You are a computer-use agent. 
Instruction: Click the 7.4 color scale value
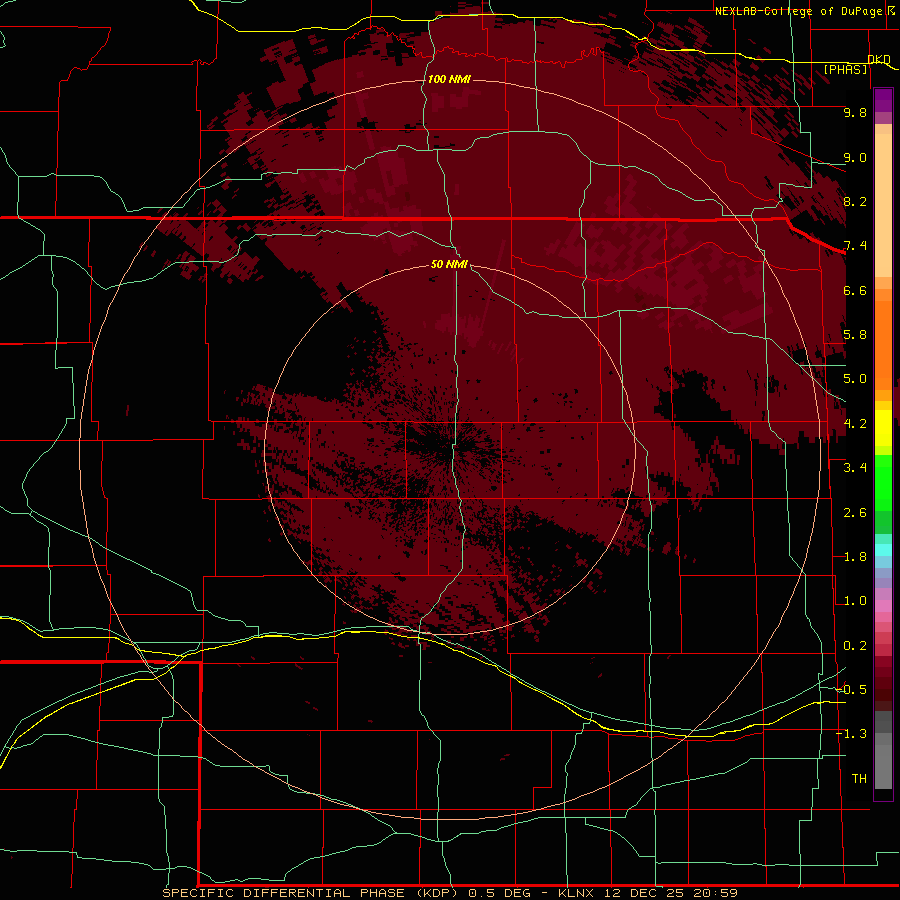click(x=855, y=246)
